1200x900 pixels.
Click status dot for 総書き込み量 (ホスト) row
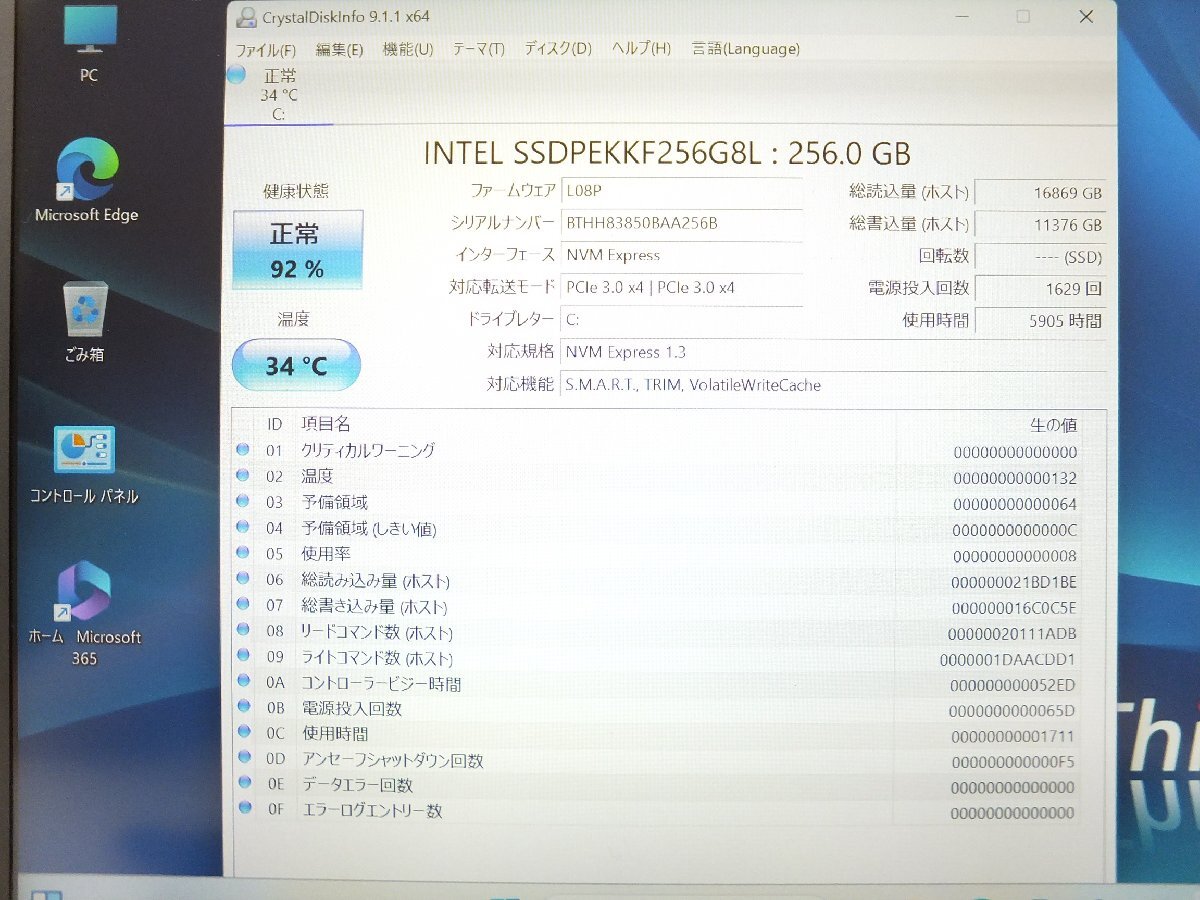[x=242, y=605]
